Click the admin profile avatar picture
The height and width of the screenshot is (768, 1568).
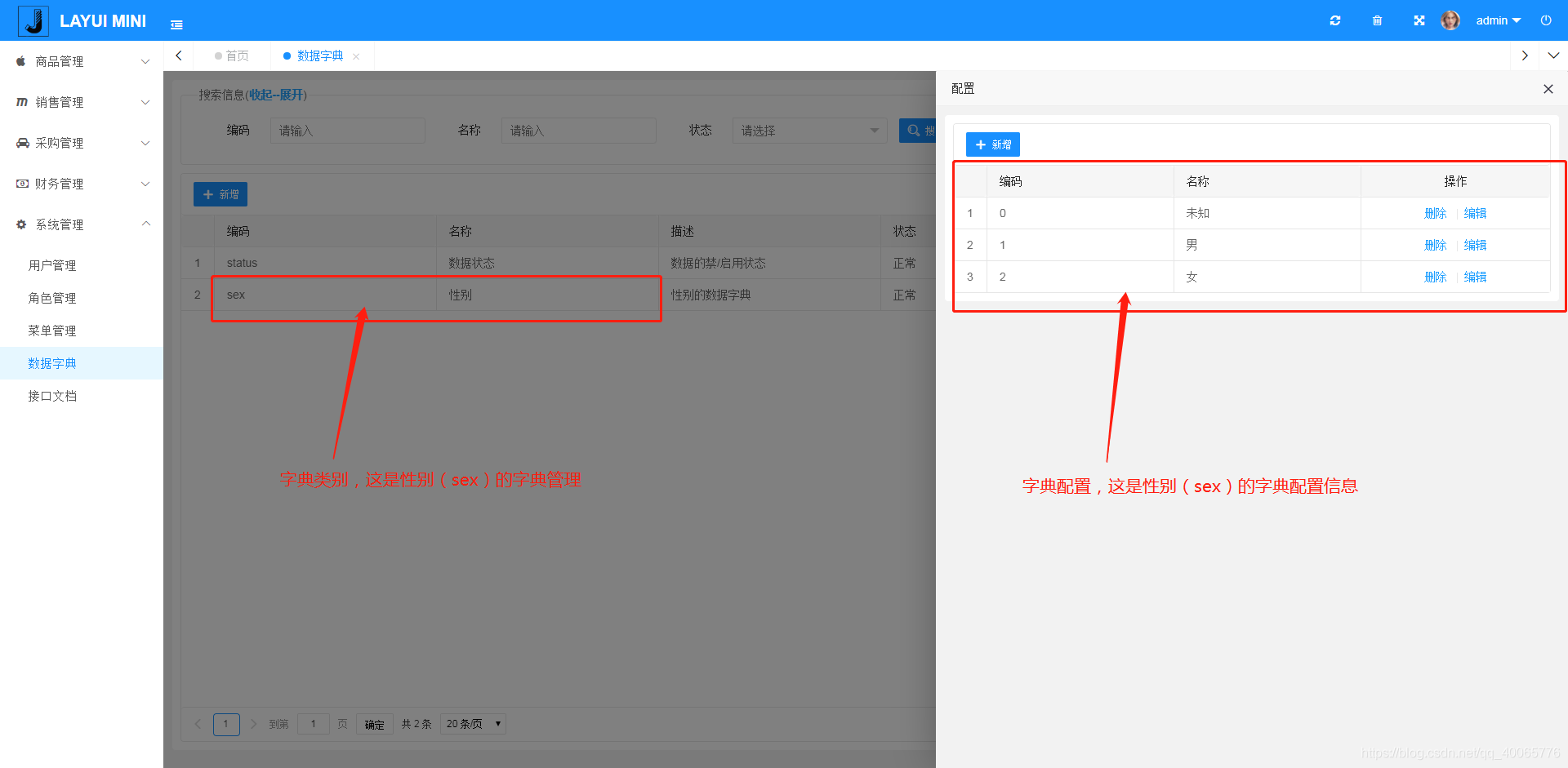tap(1450, 20)
